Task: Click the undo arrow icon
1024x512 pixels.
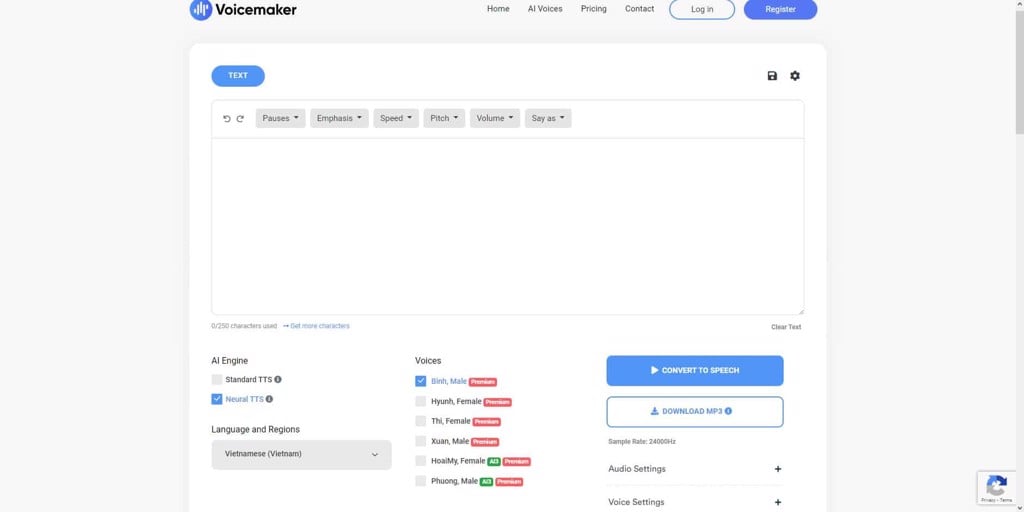Action: pyautogui.click(x=227, y=119)
